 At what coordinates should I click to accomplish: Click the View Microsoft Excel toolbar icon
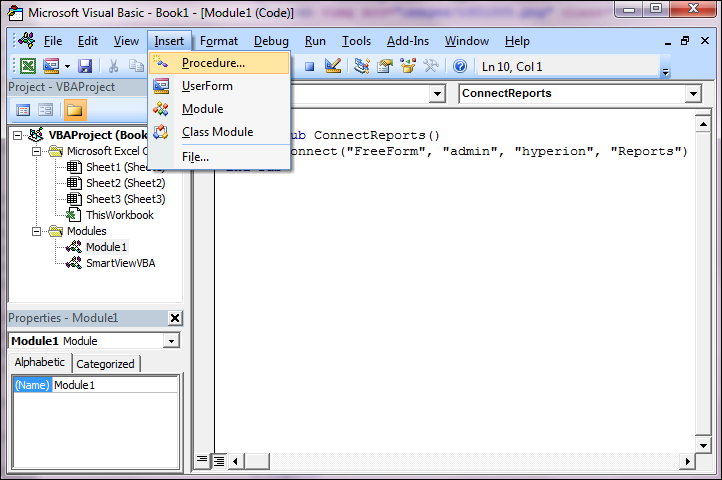coord(28,66)
